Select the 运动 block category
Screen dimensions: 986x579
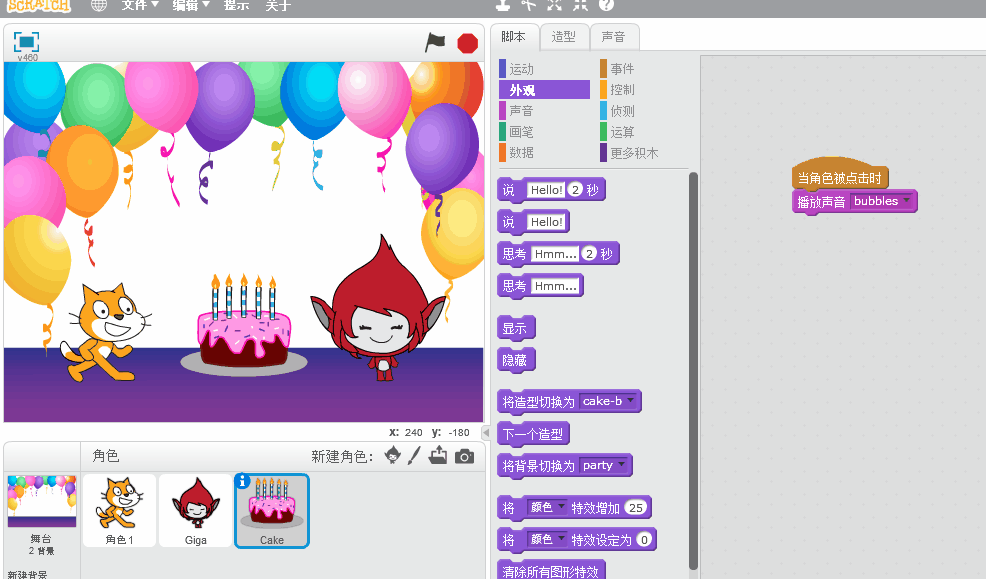pyautogui.click(x=544, y=69)
